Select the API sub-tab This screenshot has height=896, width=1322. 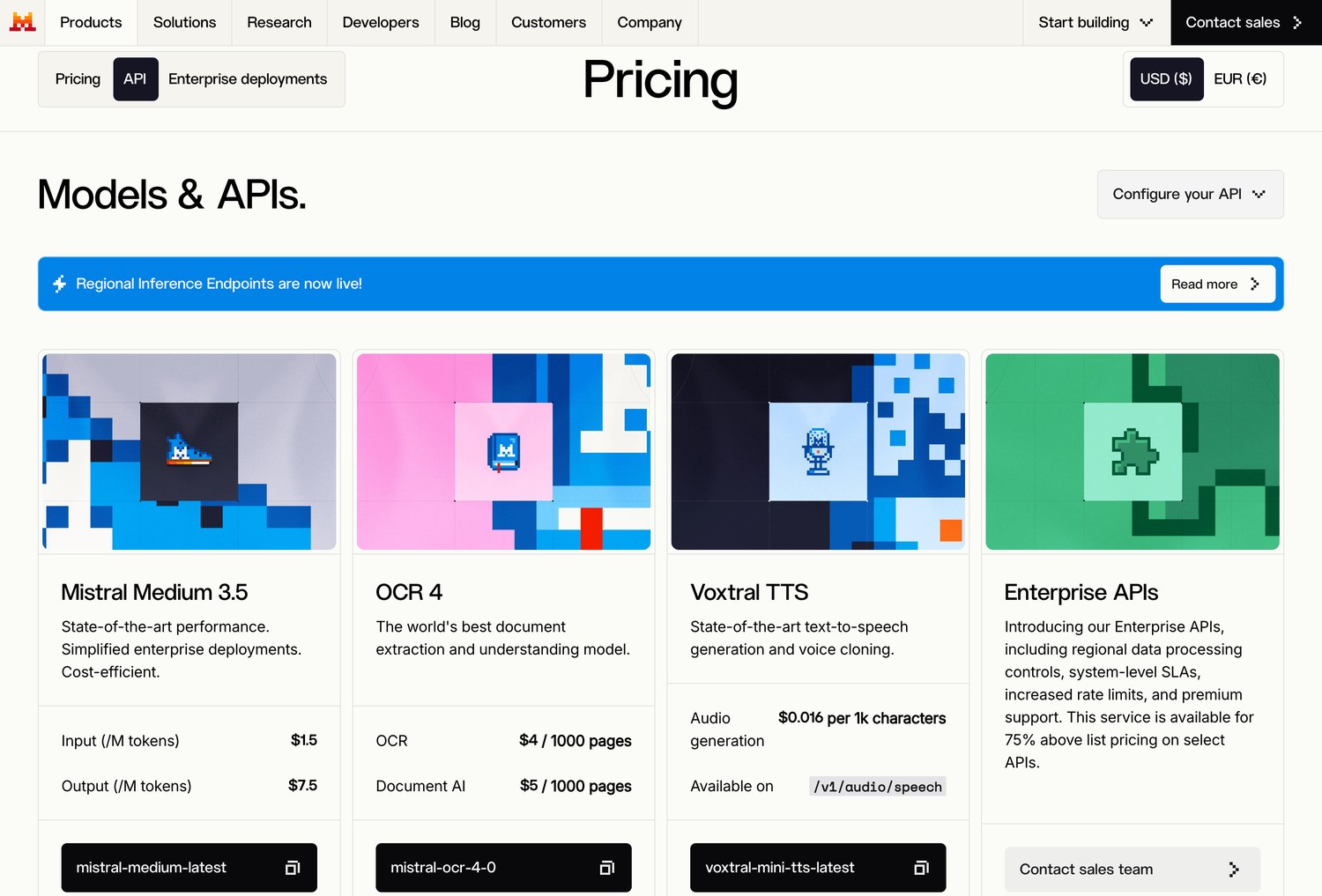(136, 78)
